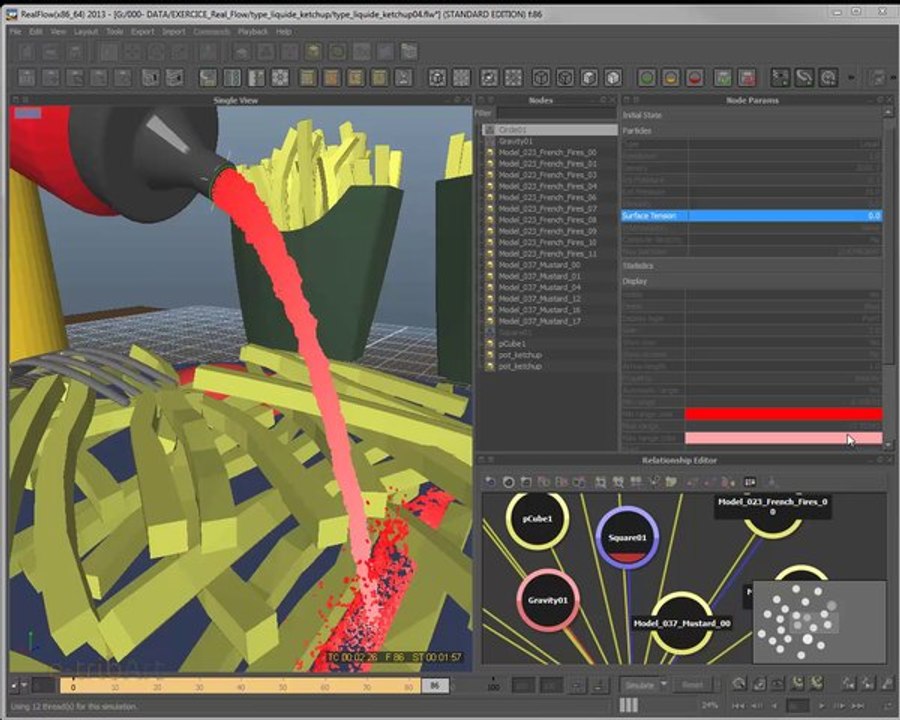Click the current frame field between the playback buttons
Screen dimensions: 900x720
pos(797,705)
